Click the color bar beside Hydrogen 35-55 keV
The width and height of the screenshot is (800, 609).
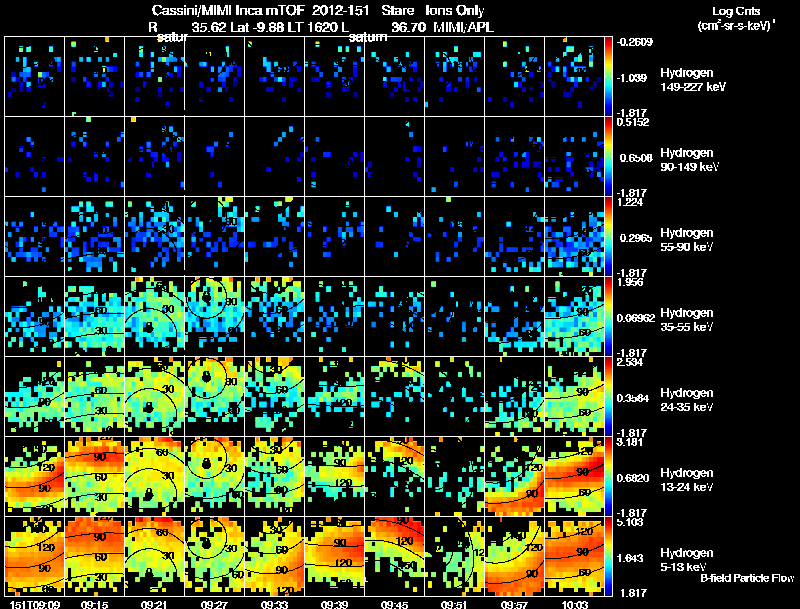608,317
